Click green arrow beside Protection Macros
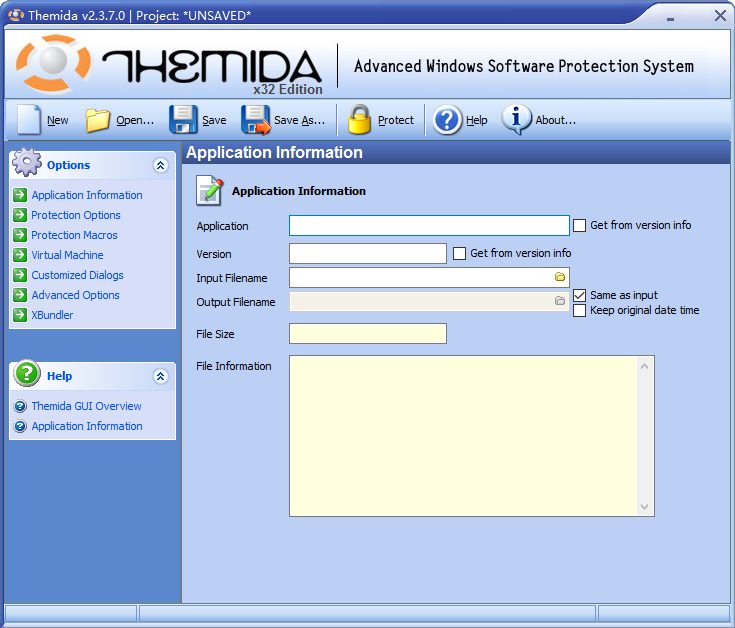The height and width of the screenshot is (628, 735). [20, 235]
